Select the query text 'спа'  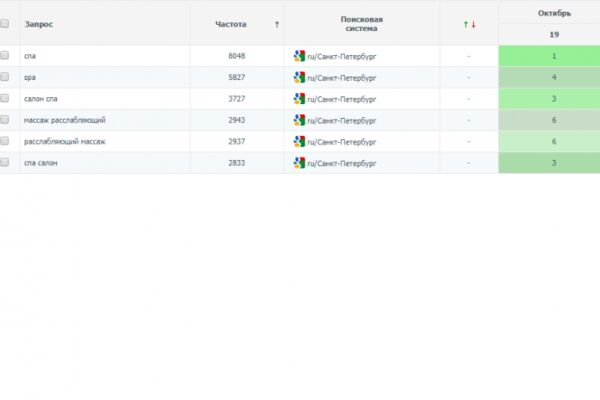[x=30, y=56]
